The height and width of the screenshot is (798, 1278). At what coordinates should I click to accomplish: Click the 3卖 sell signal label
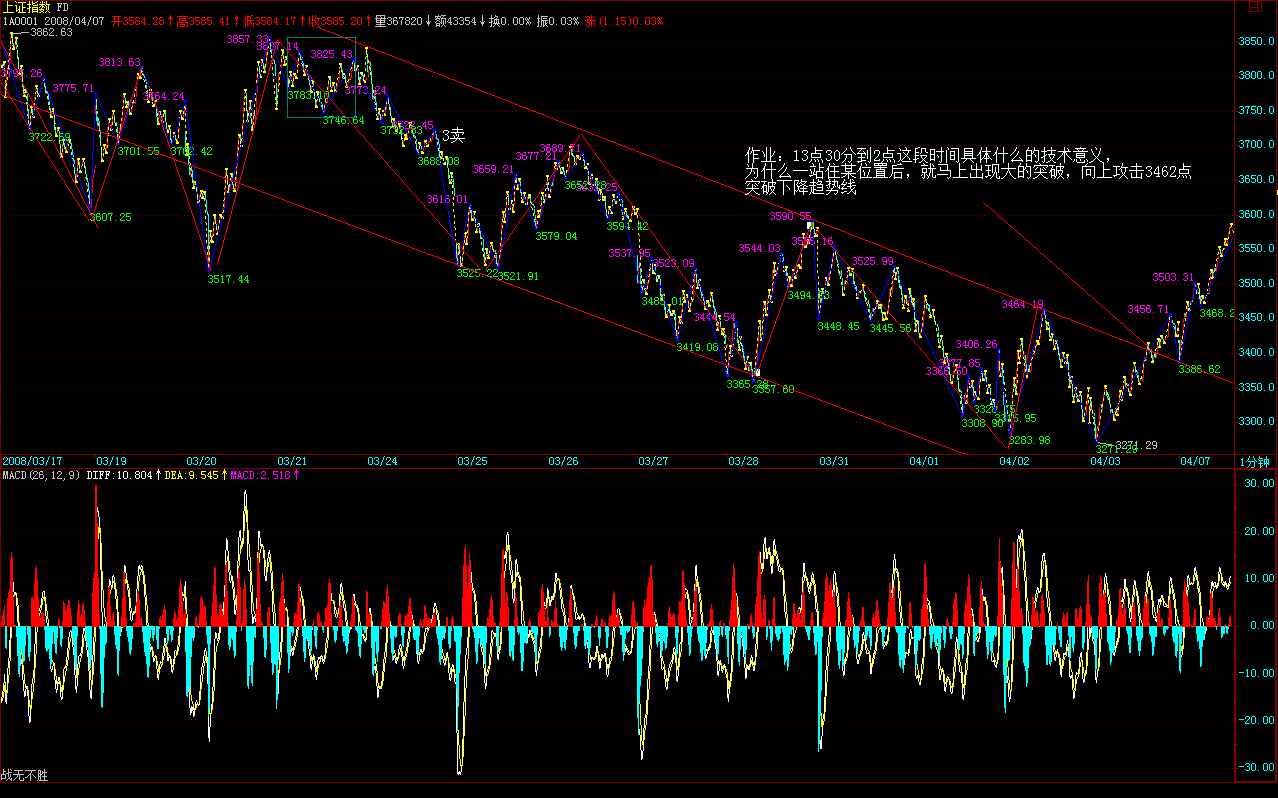point(453,135)
